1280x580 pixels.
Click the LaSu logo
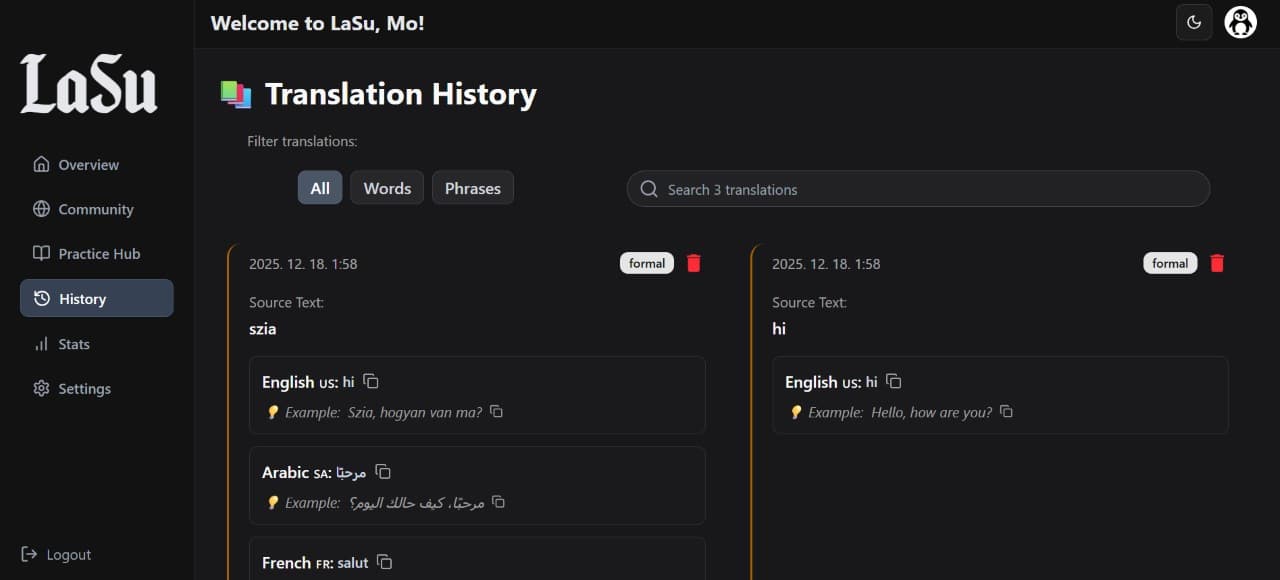(87, 85)
